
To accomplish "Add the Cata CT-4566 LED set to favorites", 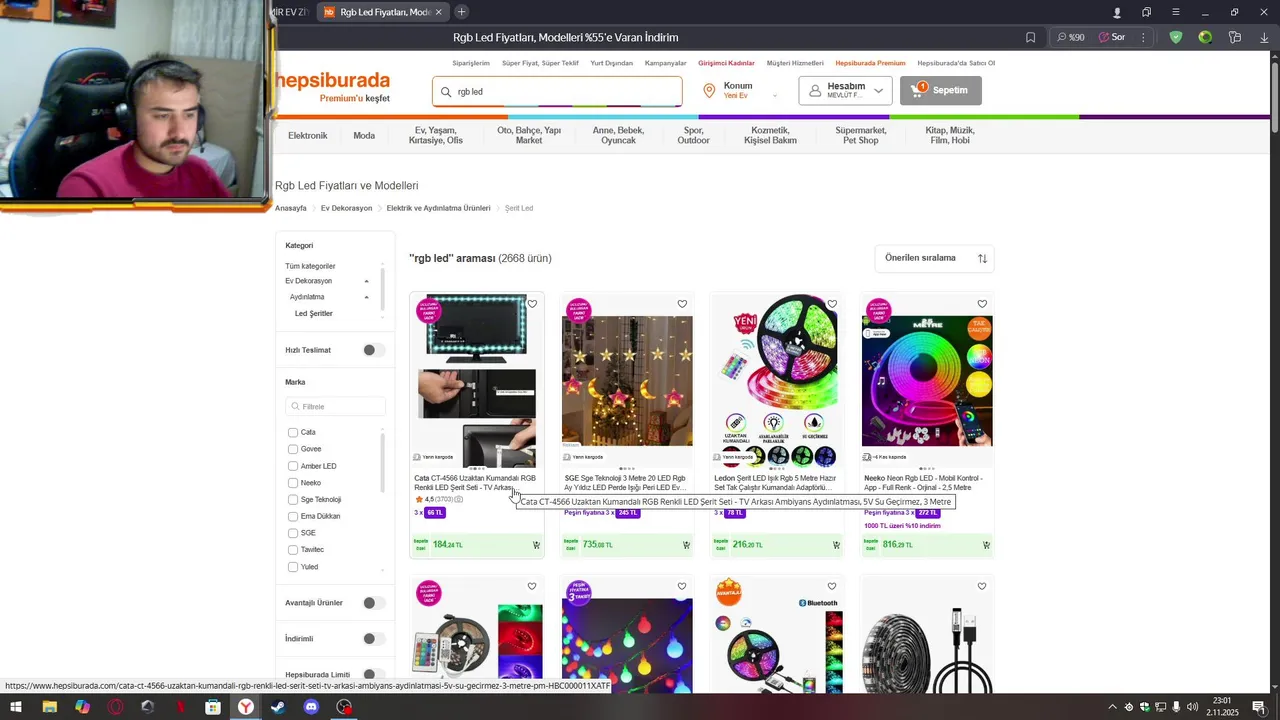I will tap(532, 304).
